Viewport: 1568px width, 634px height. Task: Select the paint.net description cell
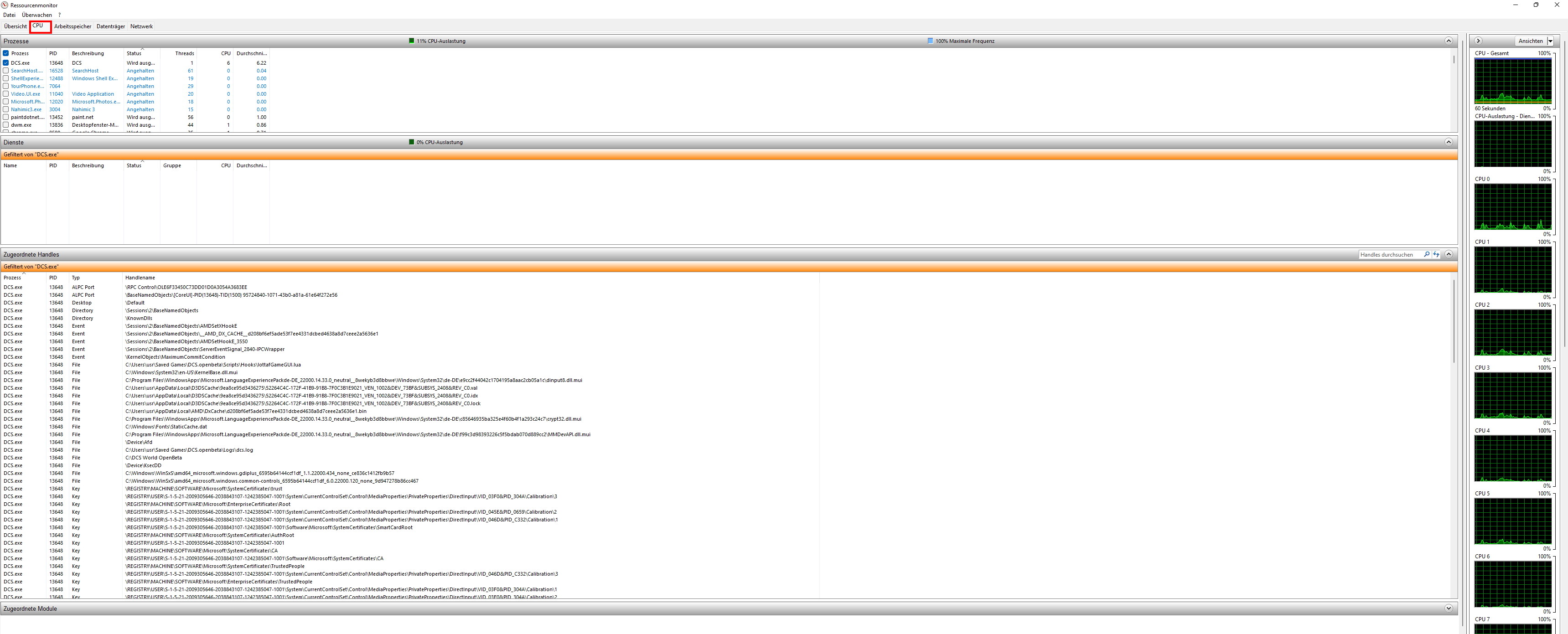(x=83, y=118)
